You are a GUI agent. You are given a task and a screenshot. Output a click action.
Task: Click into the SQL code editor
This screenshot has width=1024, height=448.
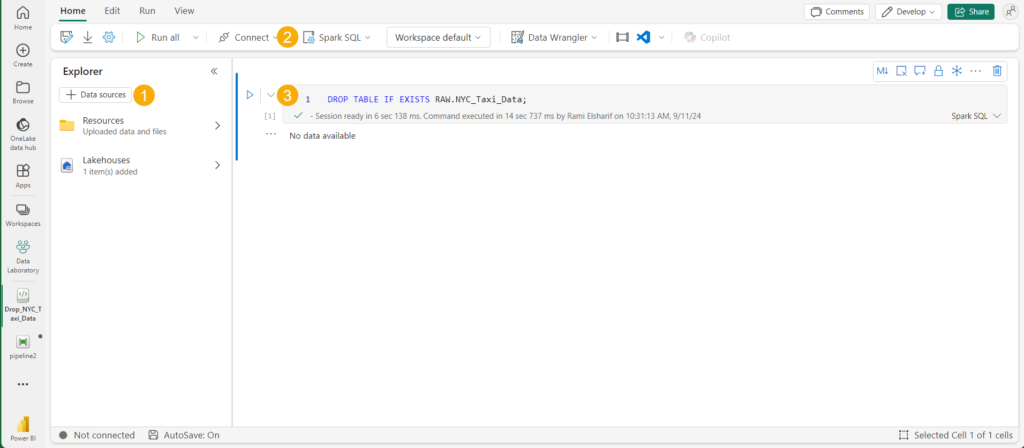[600, 99]
